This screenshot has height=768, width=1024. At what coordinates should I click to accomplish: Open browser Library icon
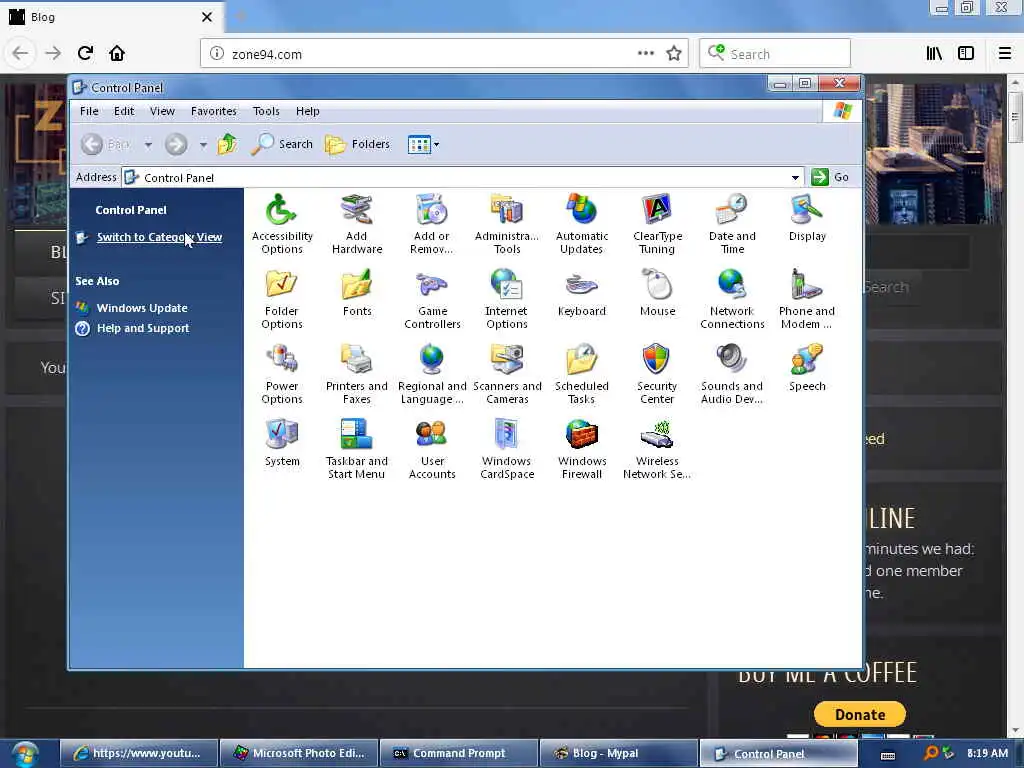click(x=934, y=54)
